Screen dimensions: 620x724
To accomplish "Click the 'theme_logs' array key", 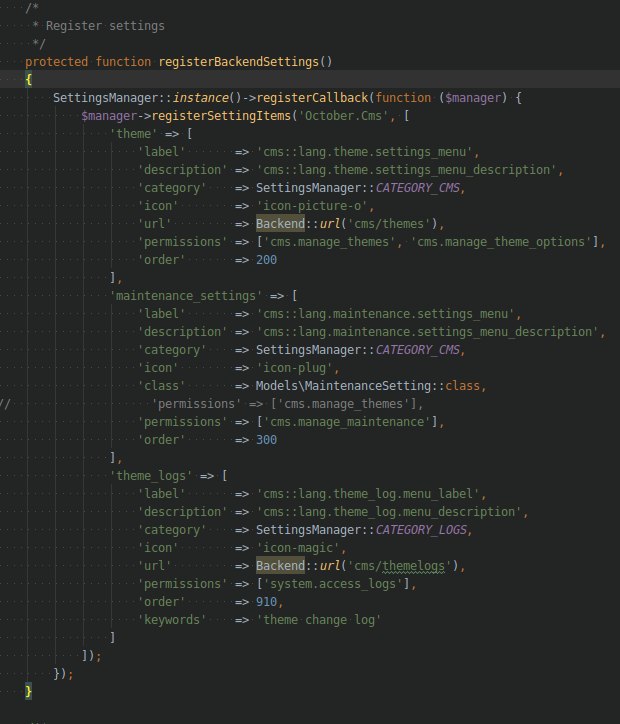I will (x=150, y=476).
